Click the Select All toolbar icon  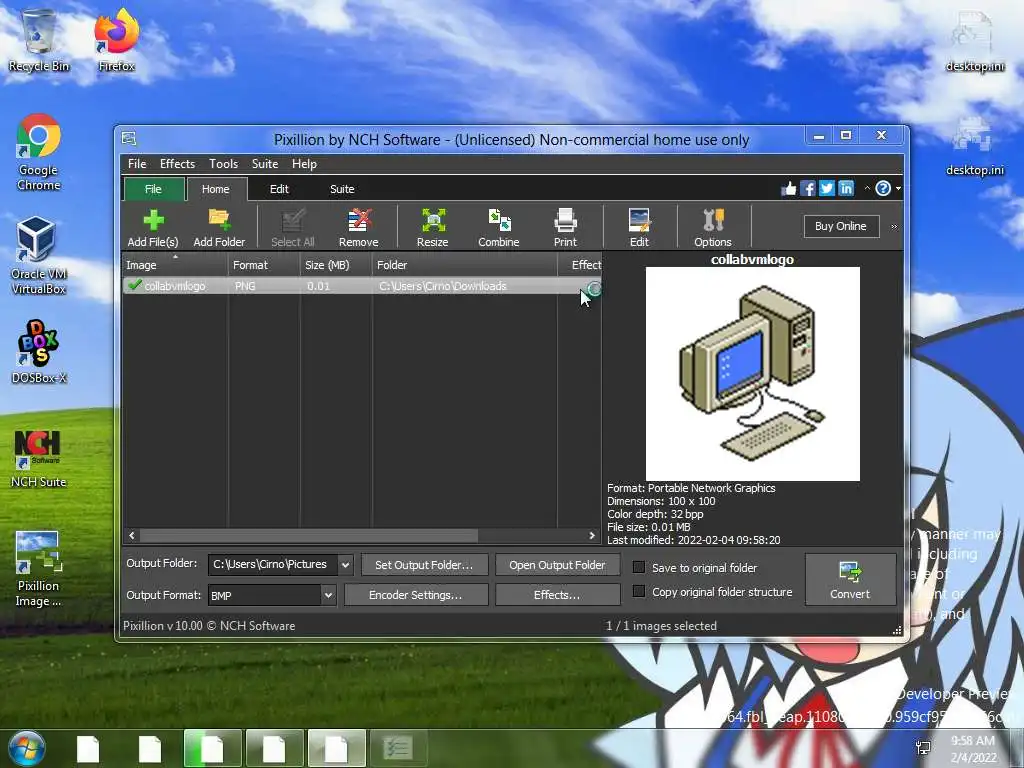tap(293, 227)
